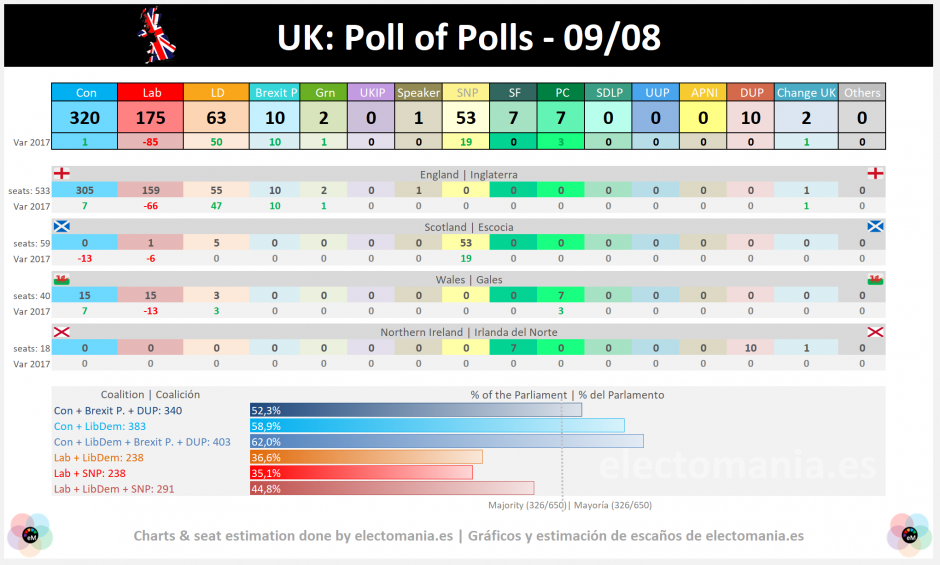Image resolution: width=940 pixels, height=565 pixels.
Task: Click the right Northern Ireland flag icon
Action: (x=875, y=332)
